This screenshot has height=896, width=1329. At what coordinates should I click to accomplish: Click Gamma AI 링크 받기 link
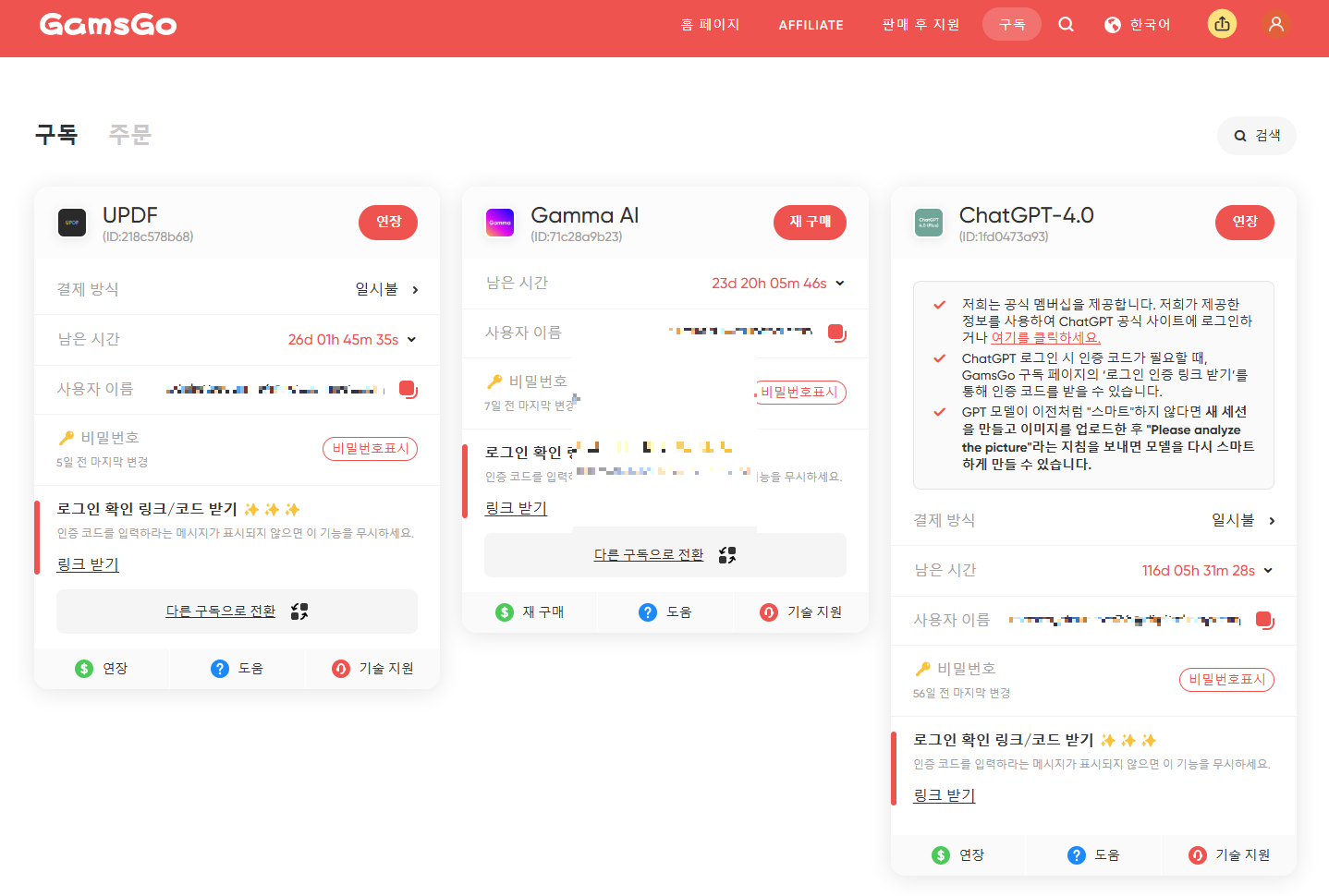pyautogui.click(x=516, y=508)
